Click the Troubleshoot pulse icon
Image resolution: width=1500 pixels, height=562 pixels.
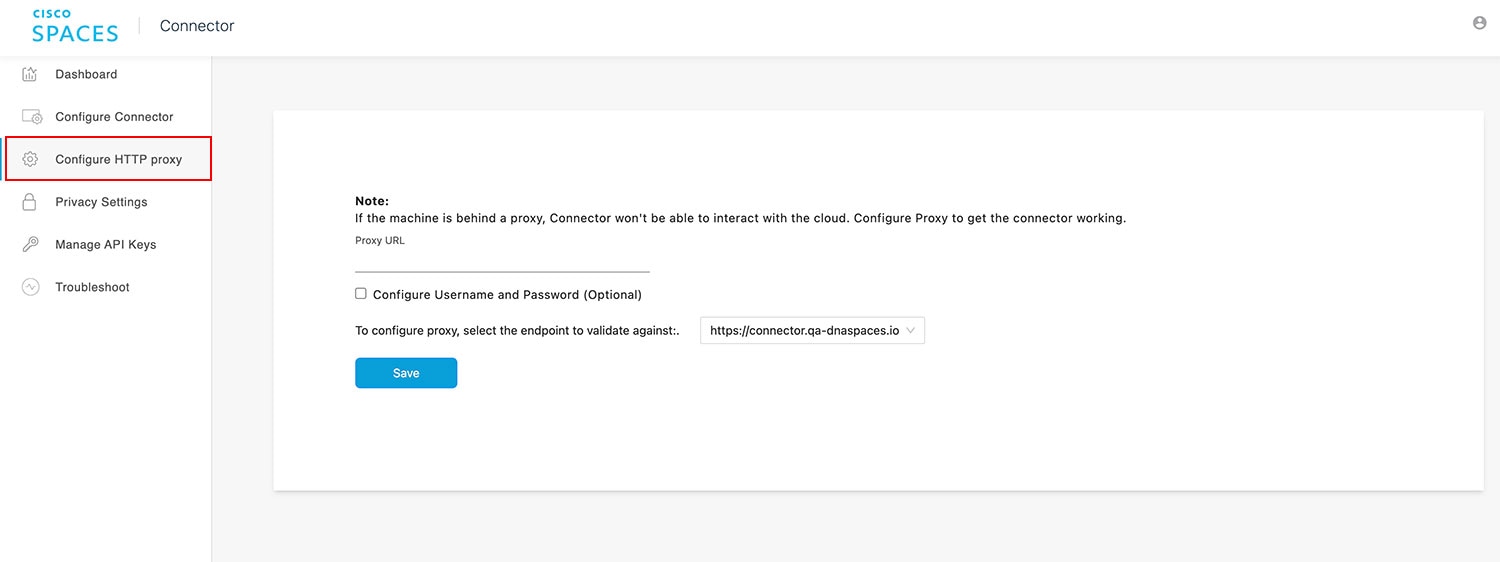pos(30,287)
